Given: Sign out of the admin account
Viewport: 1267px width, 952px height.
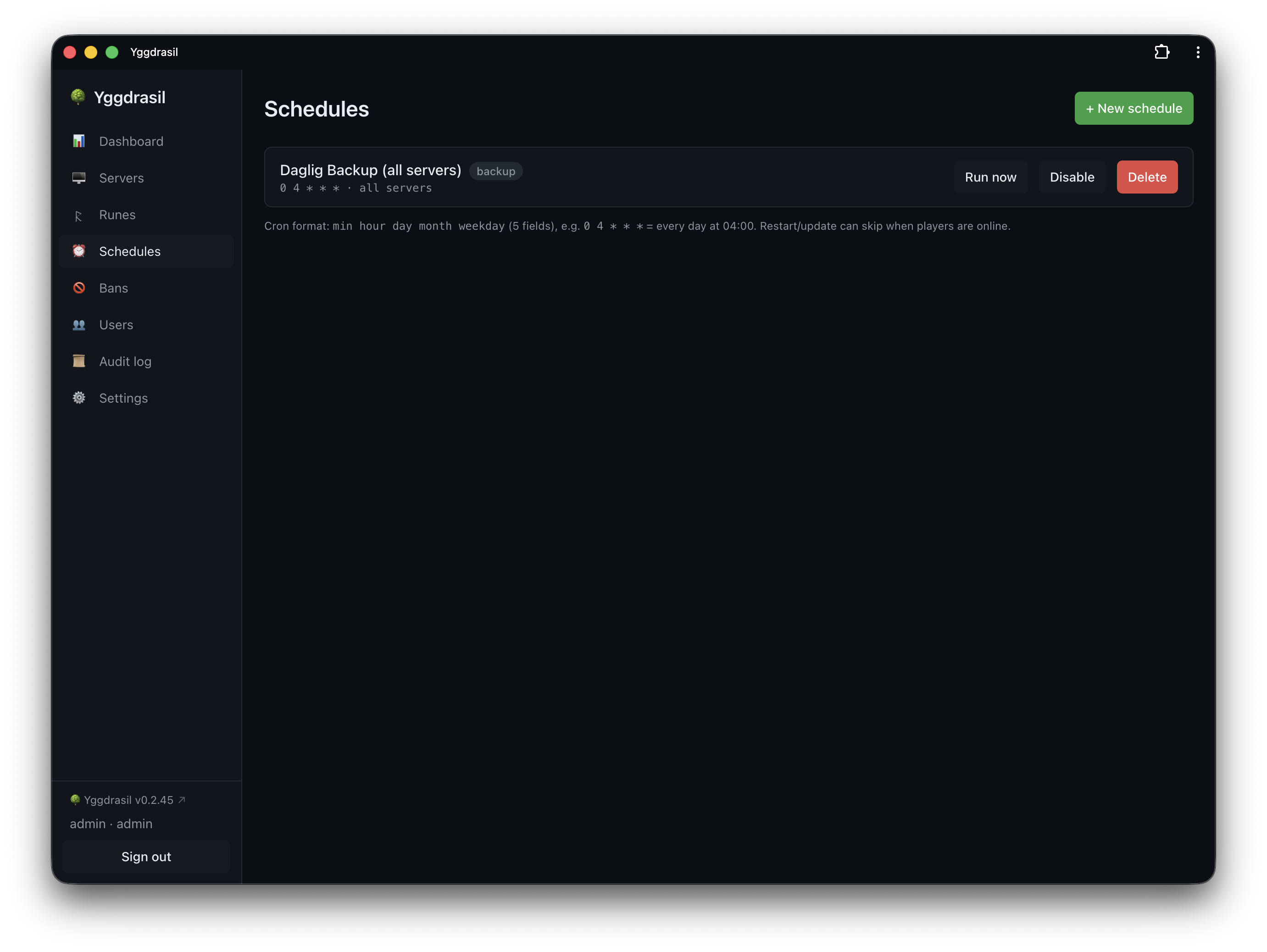Looking at the screenshot, I should coord(146,857).
